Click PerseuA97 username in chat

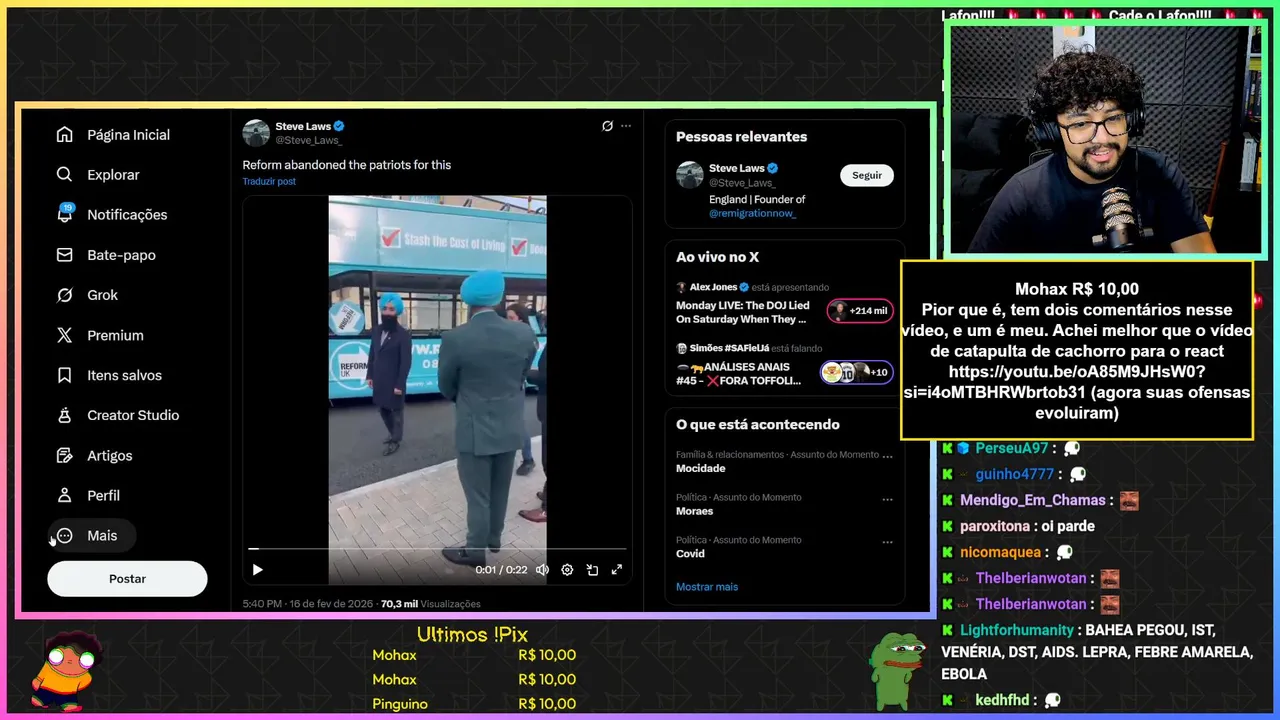1012,448
